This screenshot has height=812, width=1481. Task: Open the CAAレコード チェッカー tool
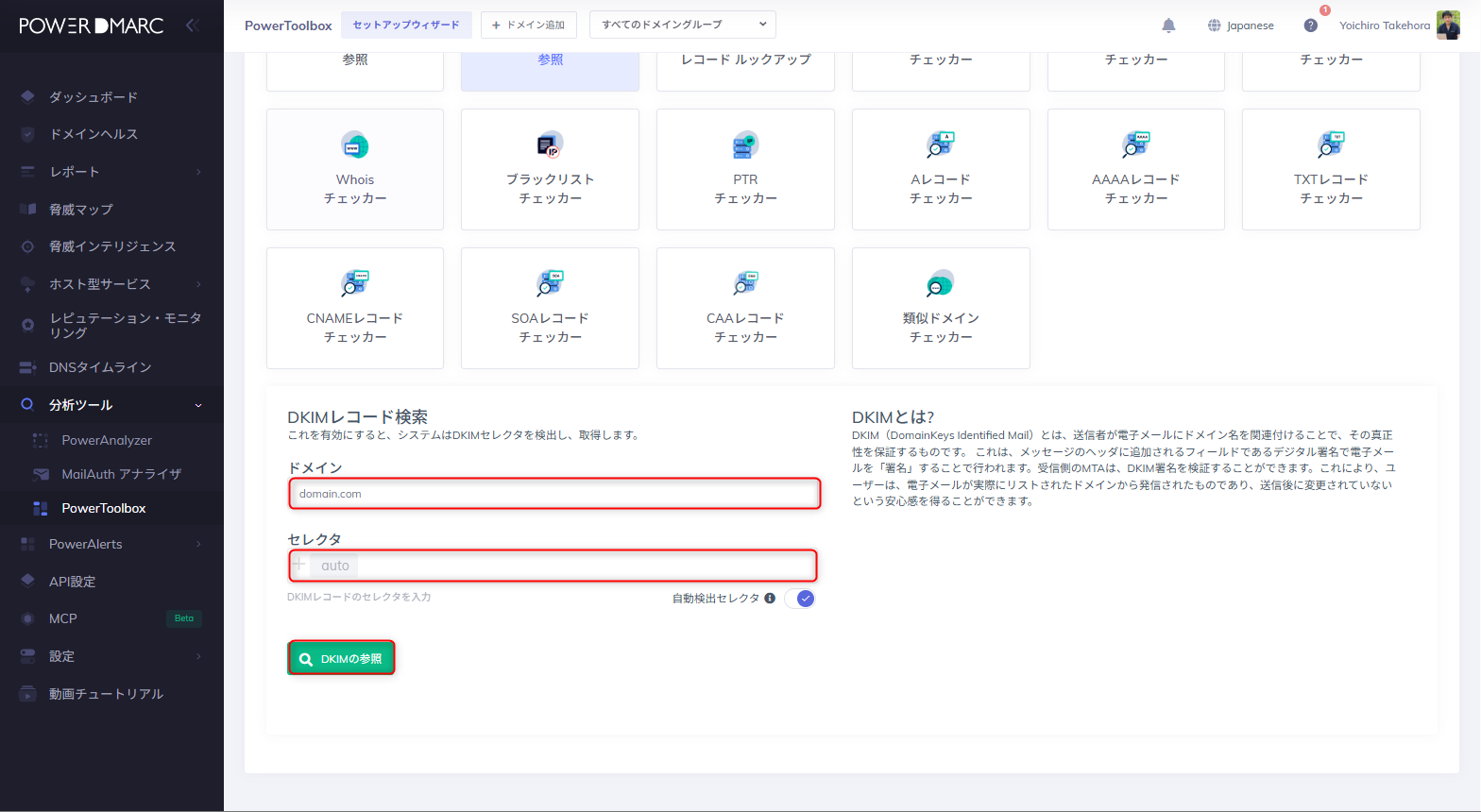(x=745, y=308)
